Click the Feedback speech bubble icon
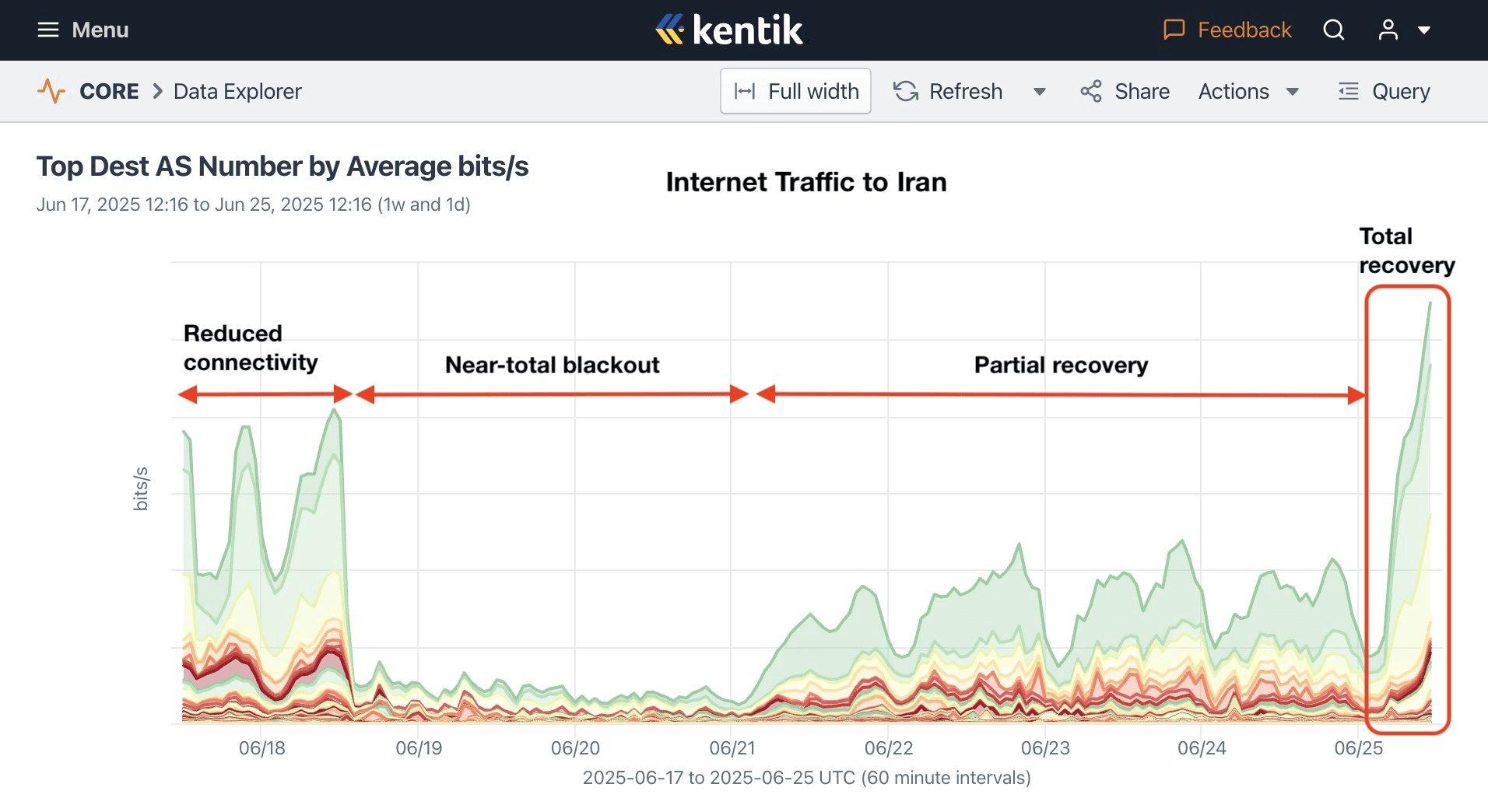This screenshot has width=1488, height=812. 1174,30
